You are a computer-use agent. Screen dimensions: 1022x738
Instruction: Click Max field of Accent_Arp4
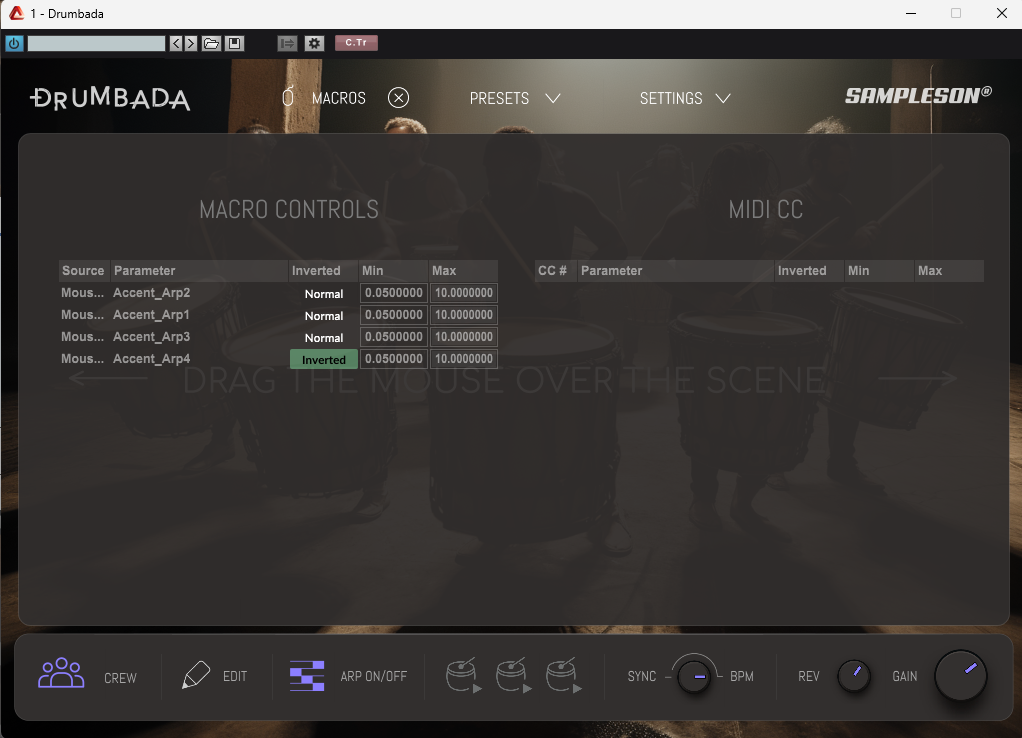(x=464, y=359)
